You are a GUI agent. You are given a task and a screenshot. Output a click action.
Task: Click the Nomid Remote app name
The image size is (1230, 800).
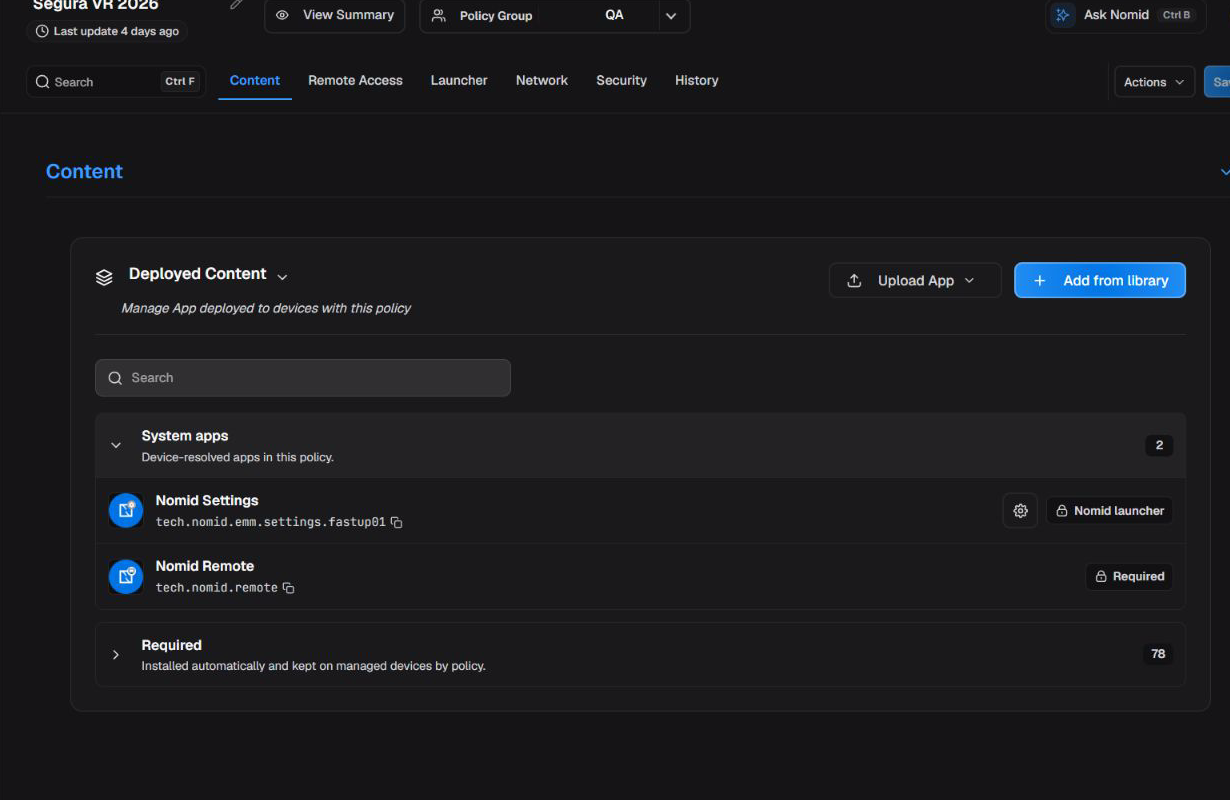click(x=205, y=566)
